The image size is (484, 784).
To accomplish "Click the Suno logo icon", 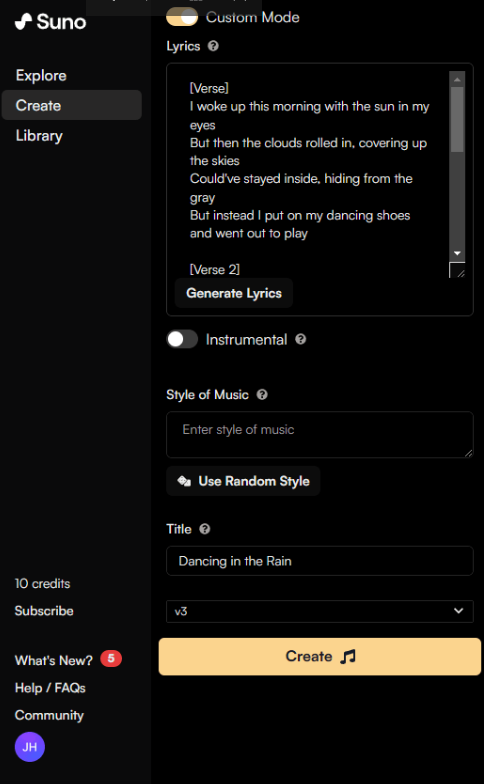I will [x=23, y=21].
